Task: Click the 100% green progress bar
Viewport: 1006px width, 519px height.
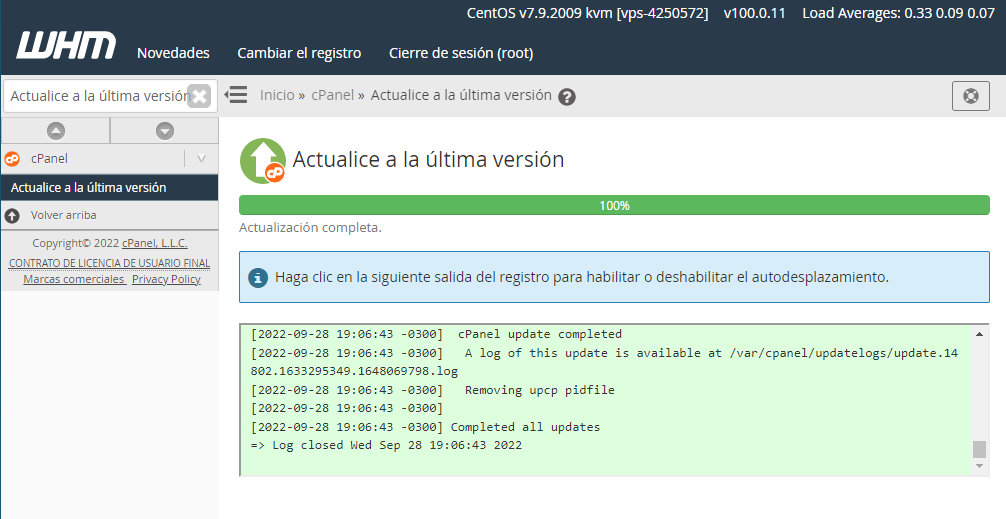Action: click(x=614, y=205)
